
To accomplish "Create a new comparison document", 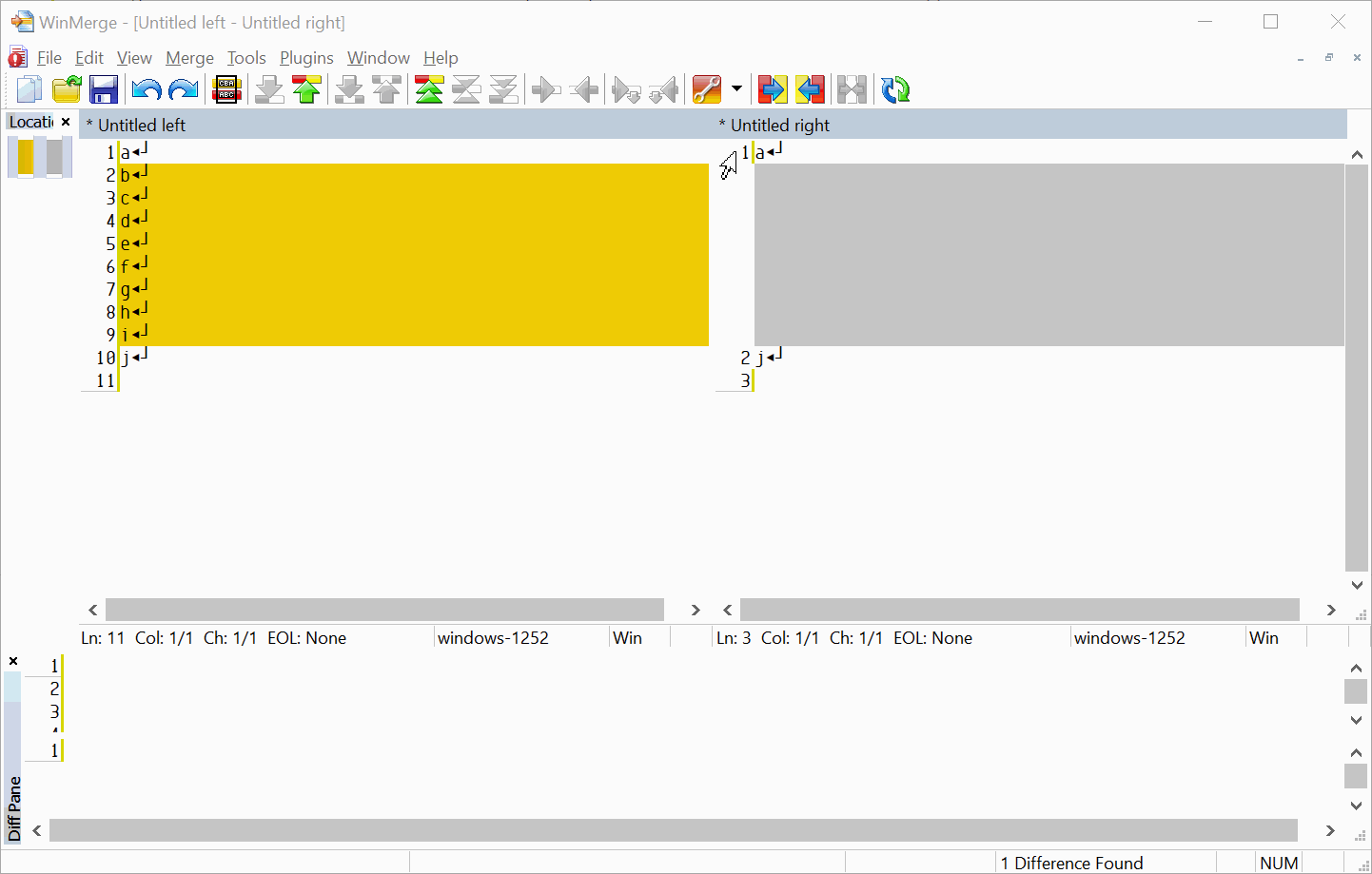I will point(29,88).
